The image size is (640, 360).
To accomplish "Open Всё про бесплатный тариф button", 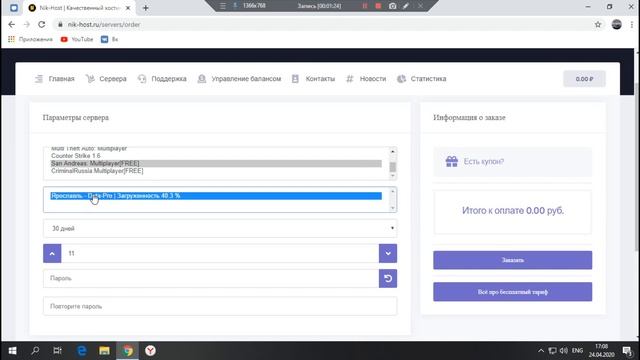I will click(x=513, y=292).
